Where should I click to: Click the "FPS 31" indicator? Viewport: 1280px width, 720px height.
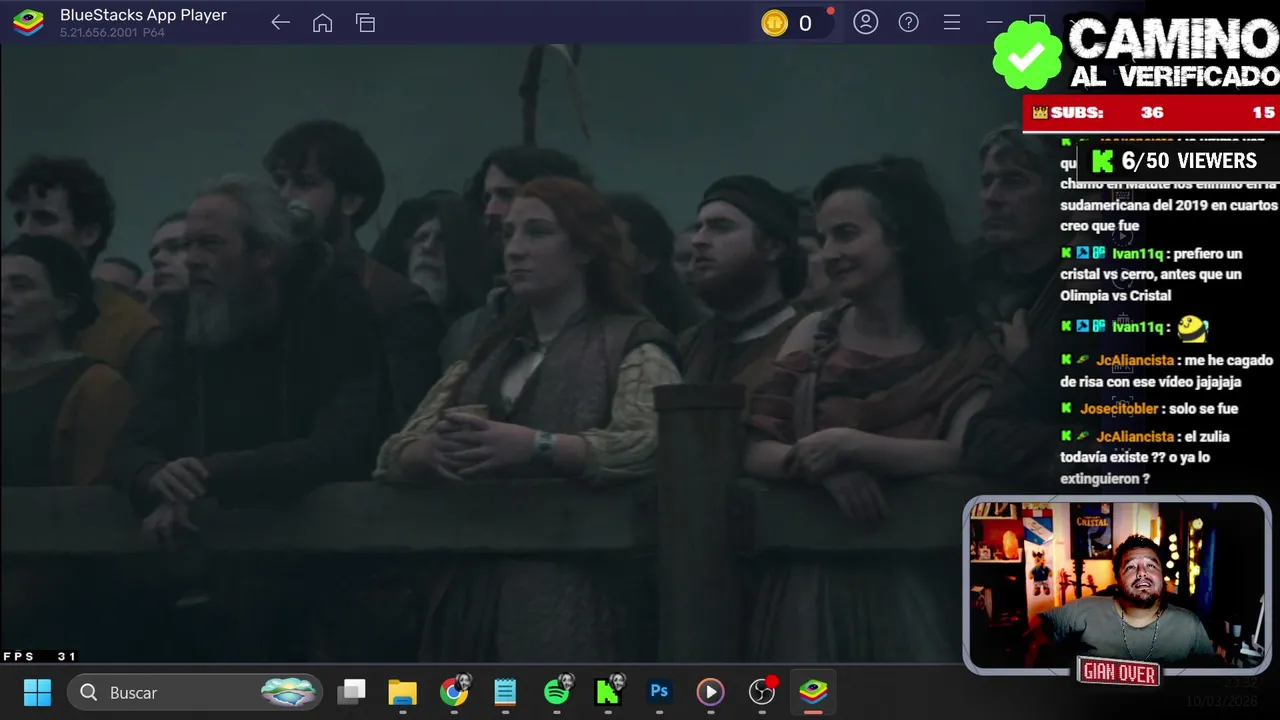[x=40, y=656]
